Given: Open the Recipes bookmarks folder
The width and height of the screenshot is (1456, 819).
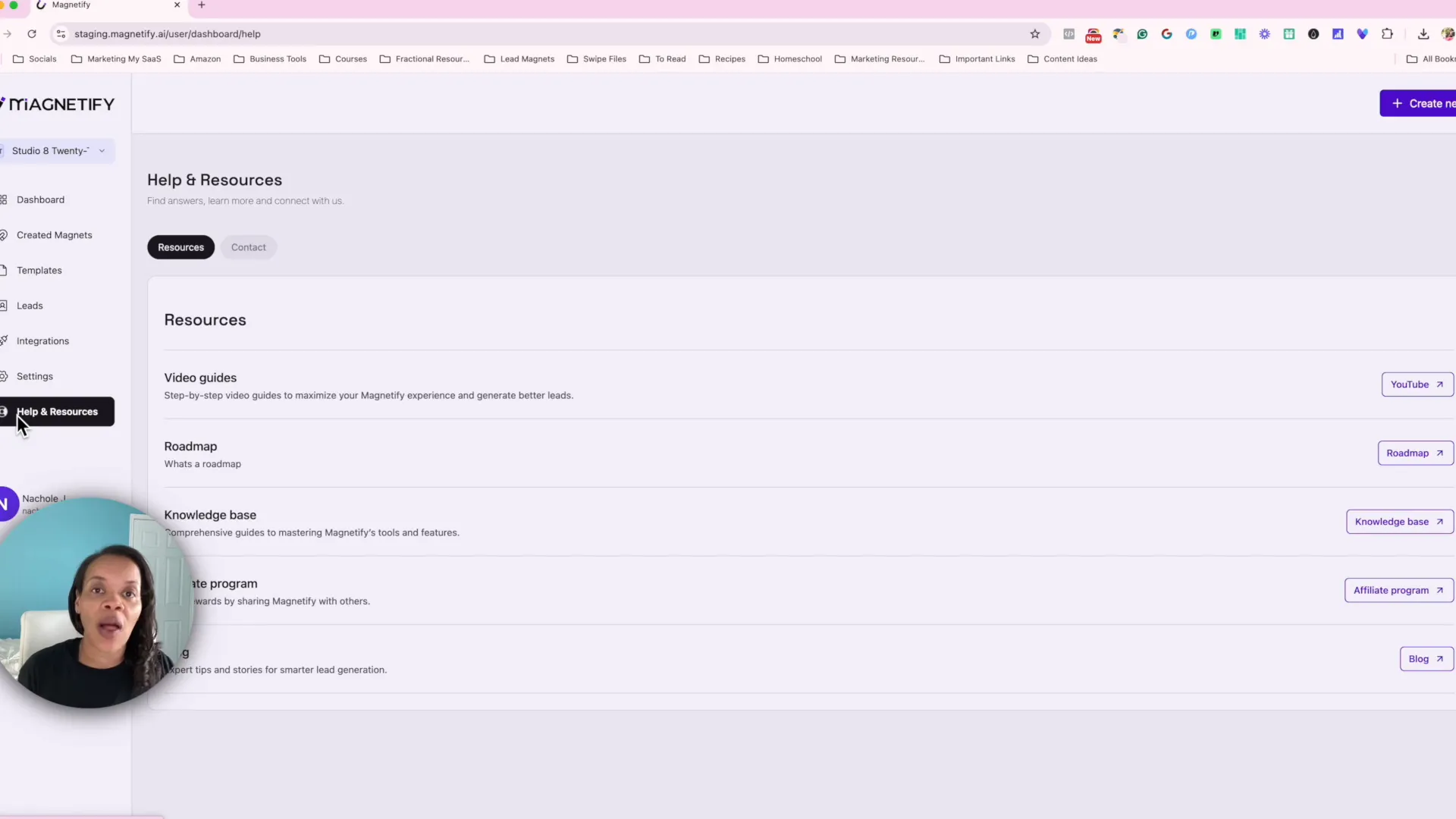Looking at the screenshot, I should [x=722, y=59].
